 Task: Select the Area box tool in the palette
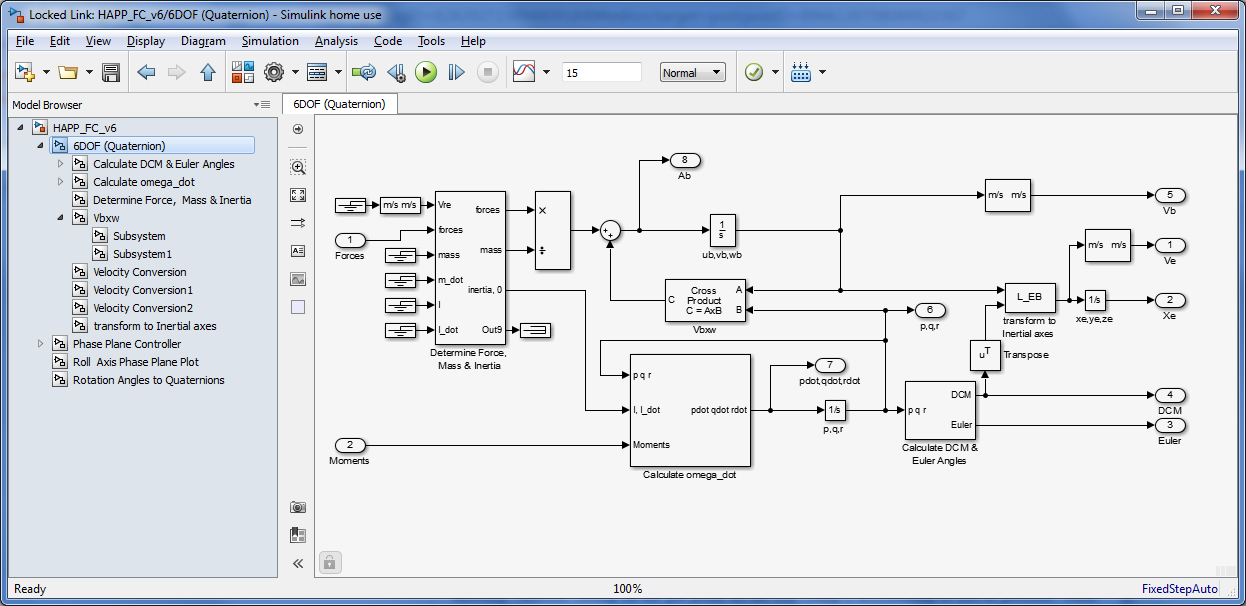coord(298,307)
